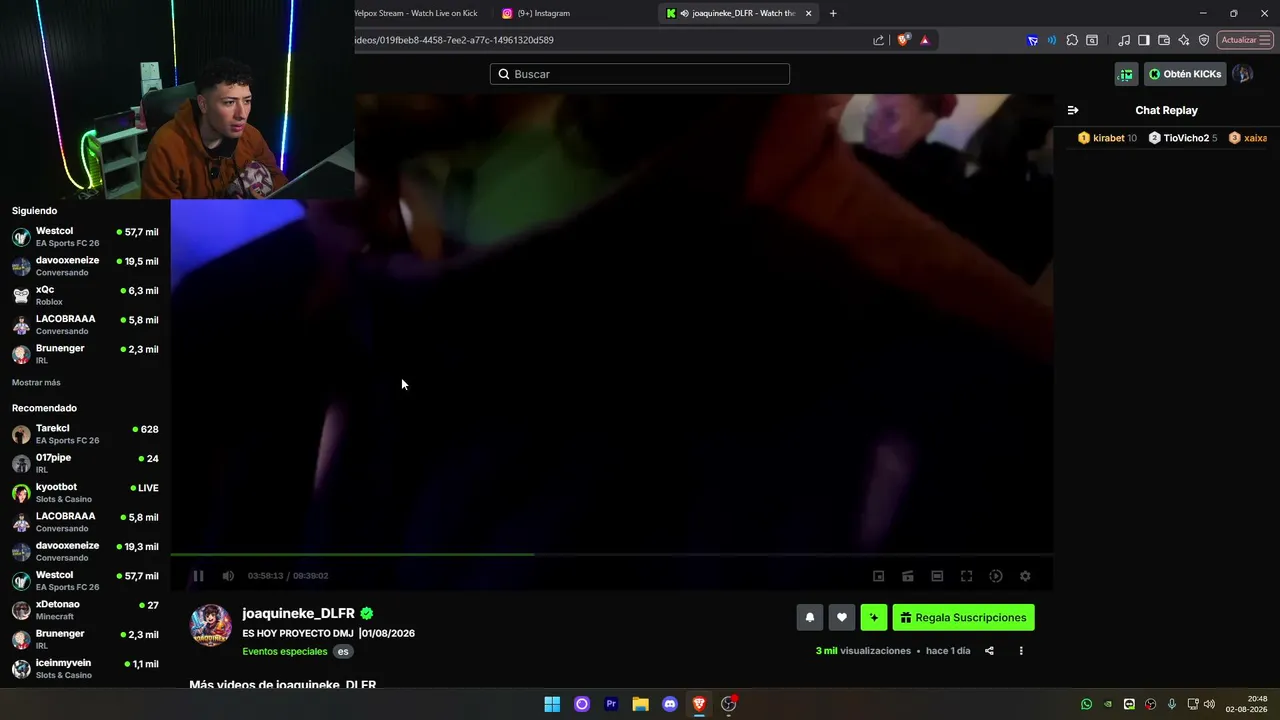
Task: Open joaquineke_DLFR channel name link
Action: tap(299, 613)
